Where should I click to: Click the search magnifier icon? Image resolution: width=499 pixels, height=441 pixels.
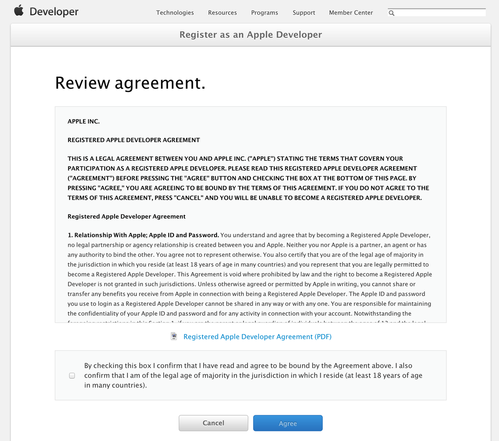[391, 13]
